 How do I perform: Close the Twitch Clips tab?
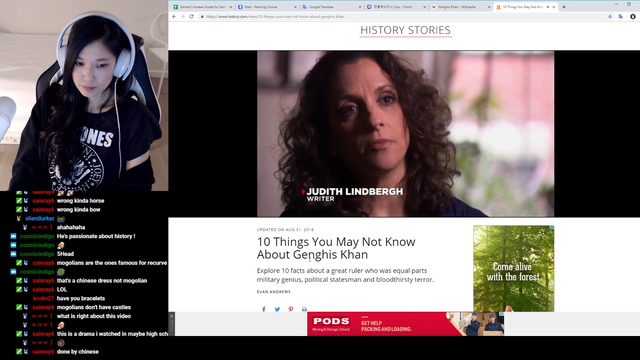(x=424, y=7)
